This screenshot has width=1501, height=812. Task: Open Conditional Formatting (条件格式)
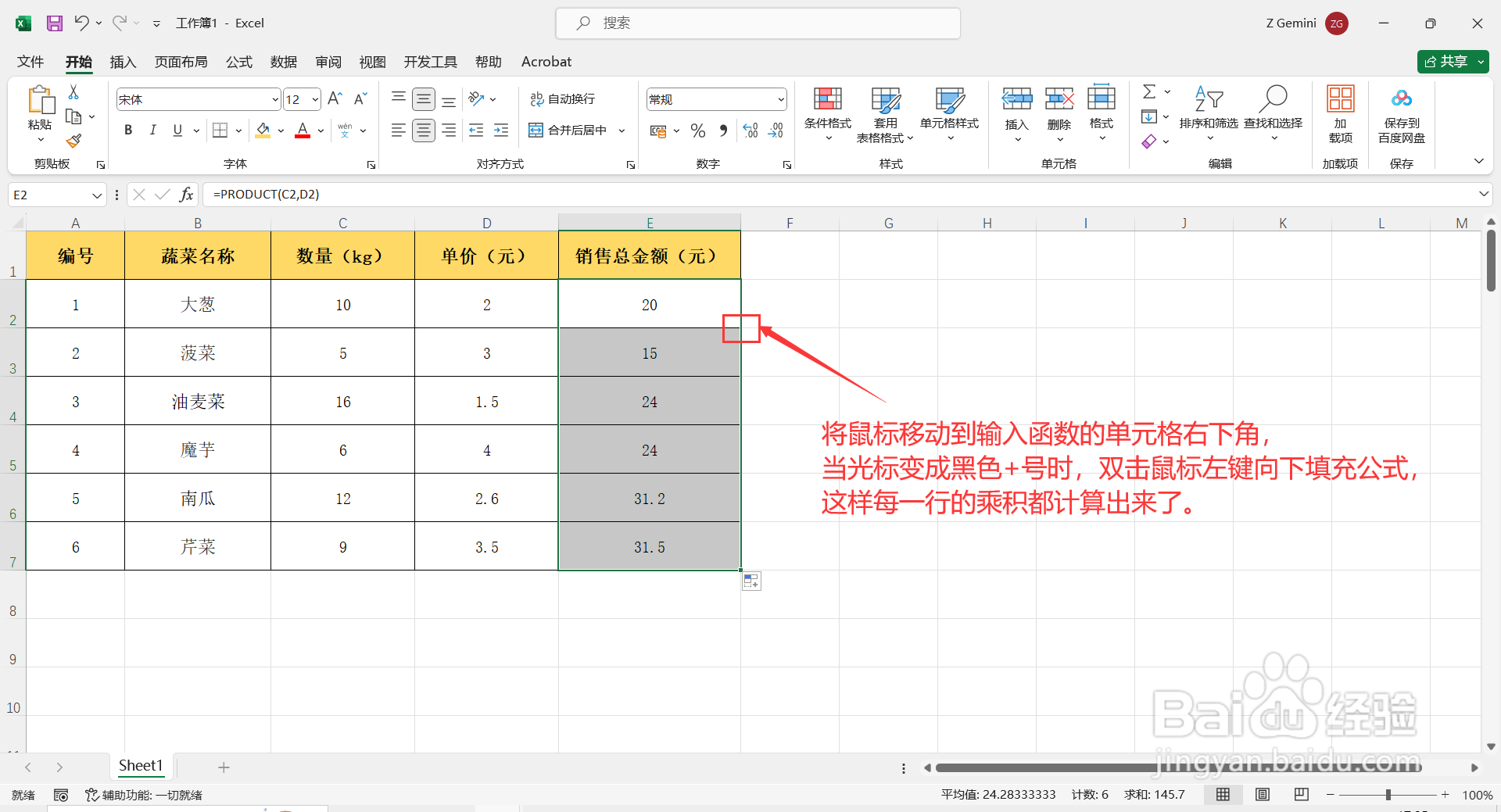click(x=827, y=113)
